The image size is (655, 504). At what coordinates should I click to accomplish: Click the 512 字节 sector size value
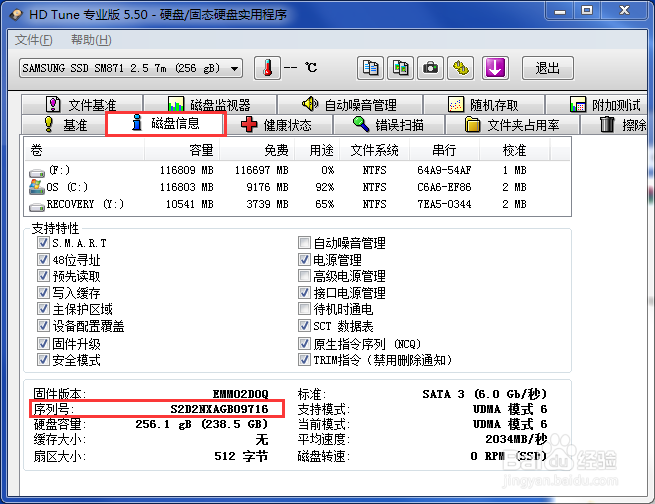(x=241, y=456)
